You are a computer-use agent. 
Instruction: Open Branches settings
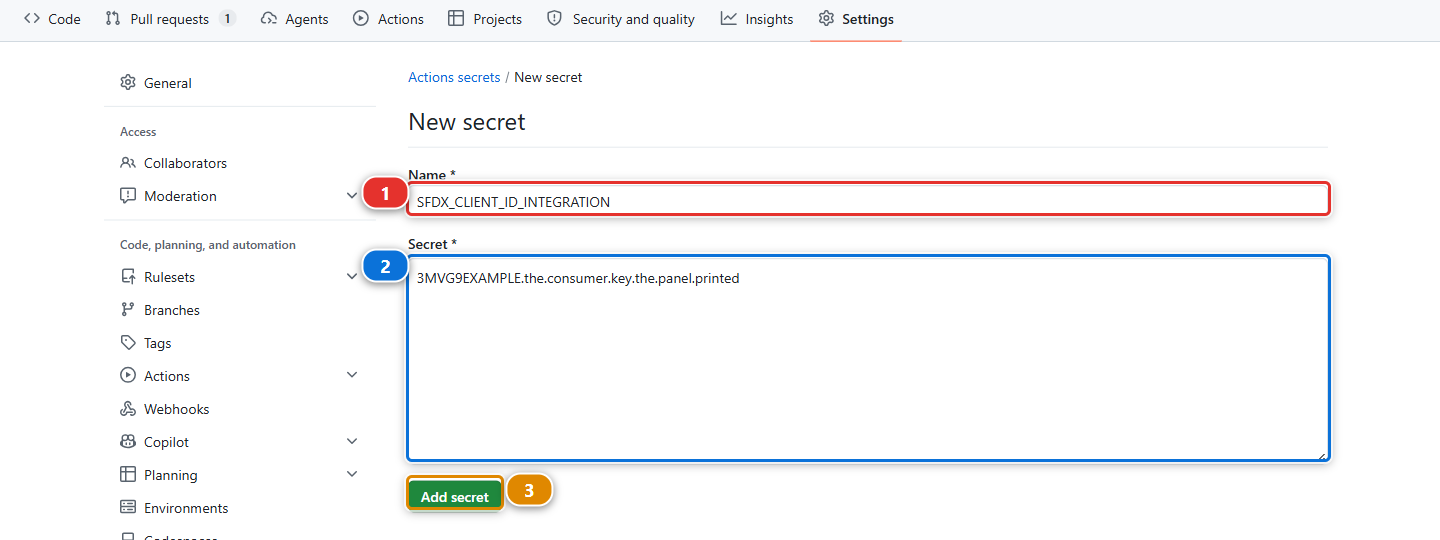[x=240, y=310]
